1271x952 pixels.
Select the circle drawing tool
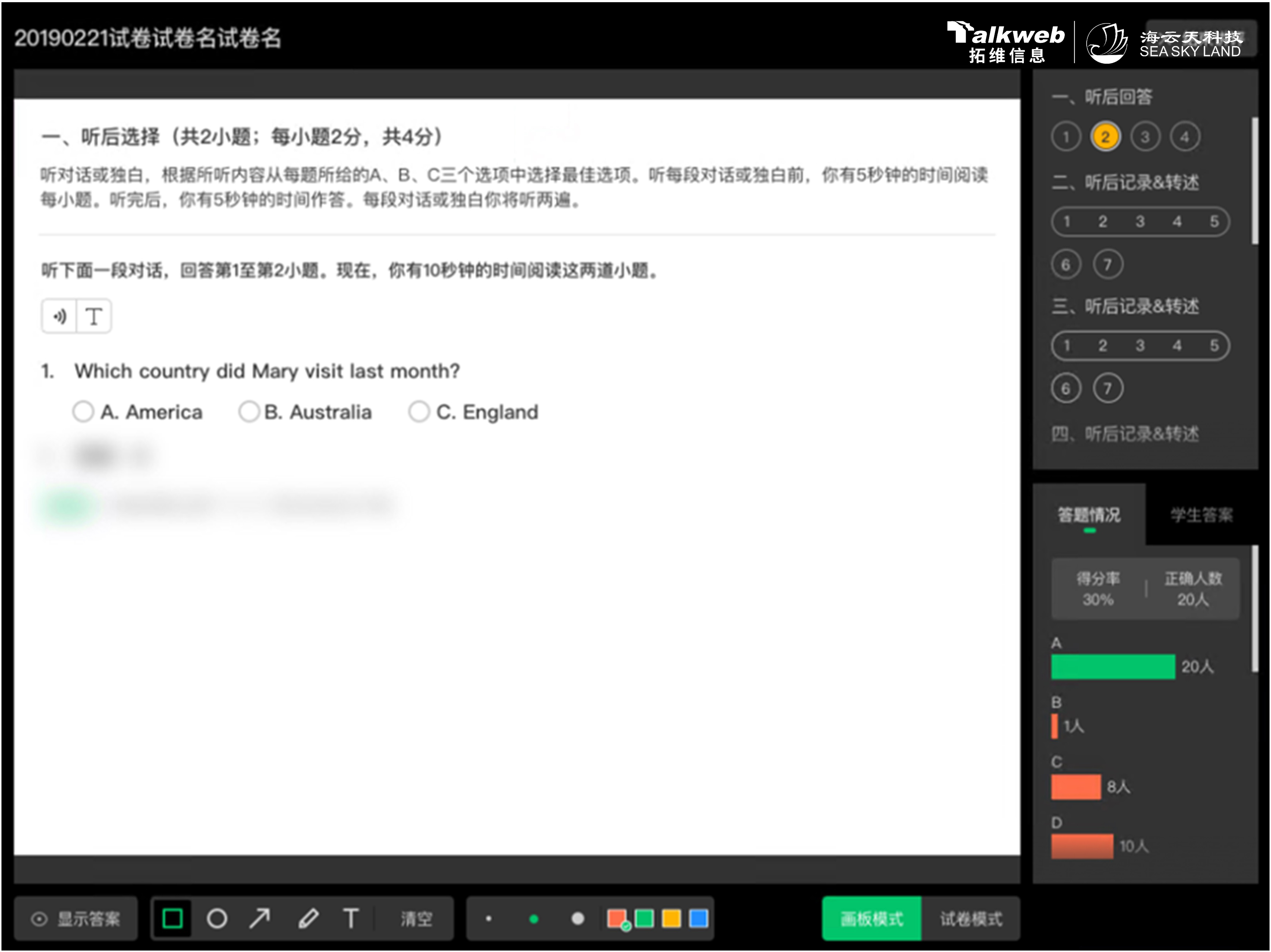(217, 918)
